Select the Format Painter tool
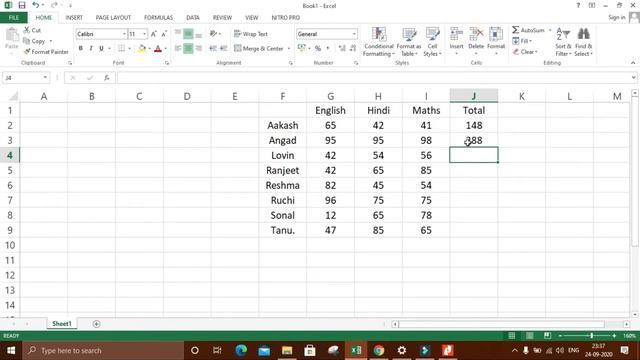The height and width of the screenshot is (360, 640). coord(46,52)
